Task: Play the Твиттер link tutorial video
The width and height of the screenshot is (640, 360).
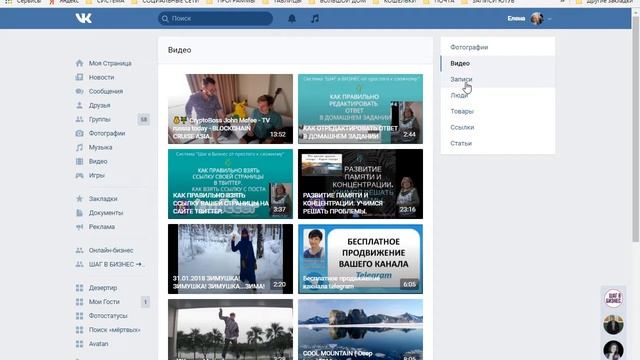Action: [230, 184]
